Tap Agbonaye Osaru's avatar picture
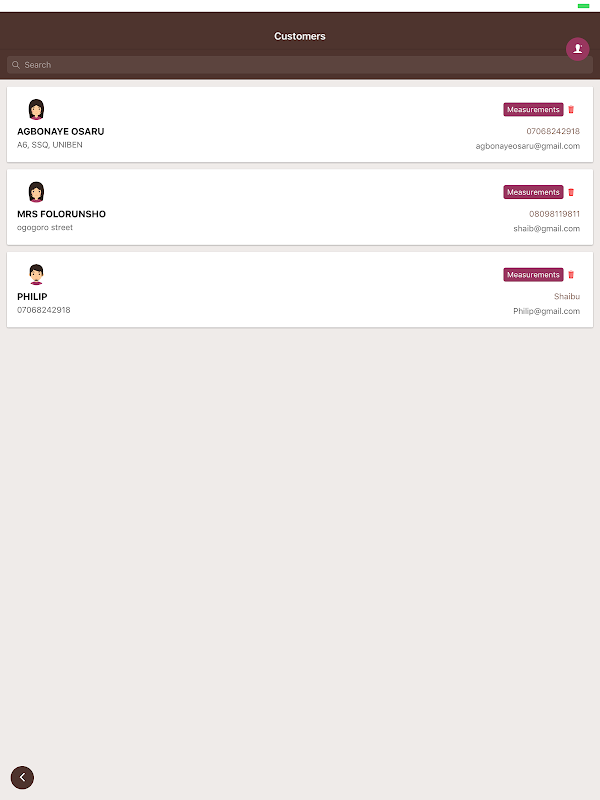This screenshot has width=600, height=800. click(37, 109)
